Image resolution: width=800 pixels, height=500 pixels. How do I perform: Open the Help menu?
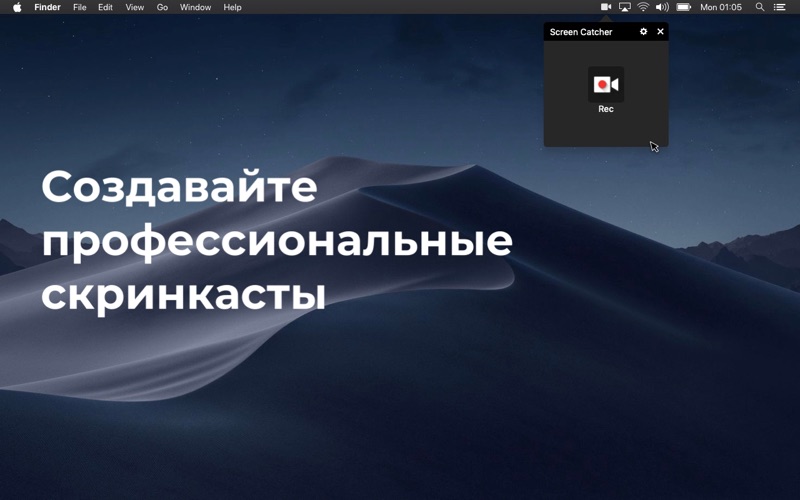[x=233, y=7]
